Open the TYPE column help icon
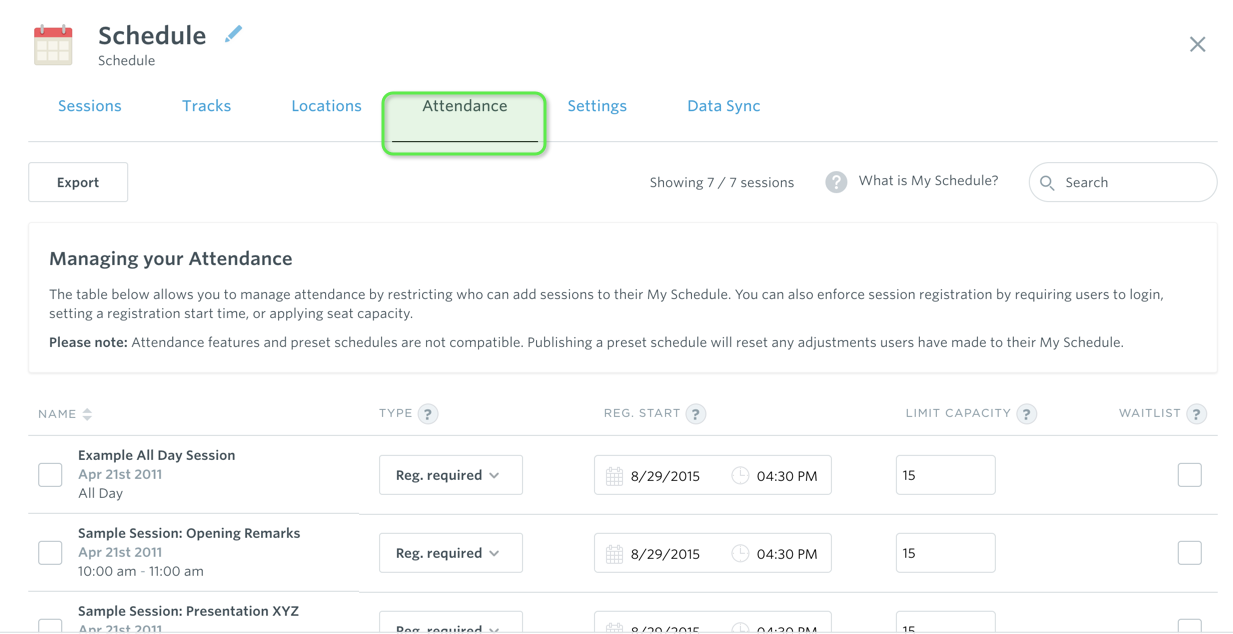The height and width of the screenshot is (634, 1233). click(x=428, y=414)
